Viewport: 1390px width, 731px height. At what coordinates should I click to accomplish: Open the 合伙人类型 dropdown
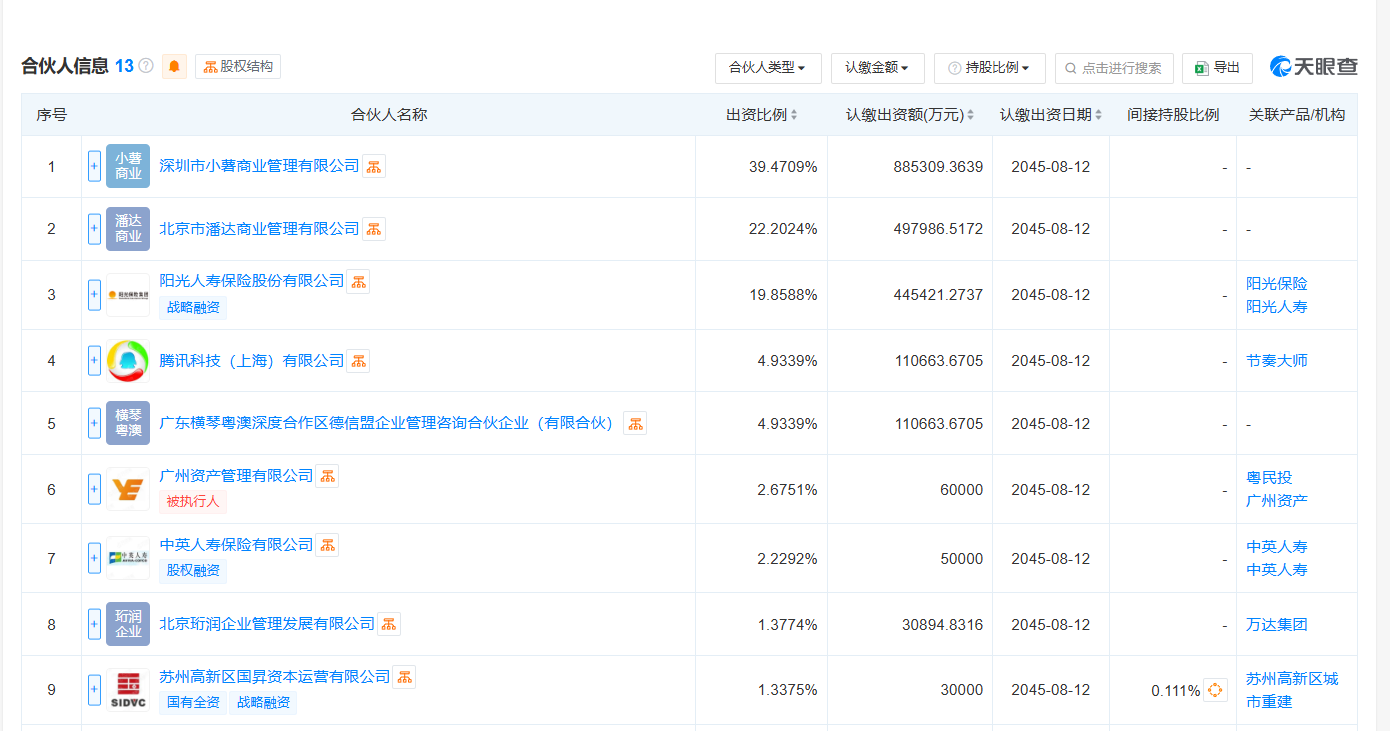pos(768,68)
